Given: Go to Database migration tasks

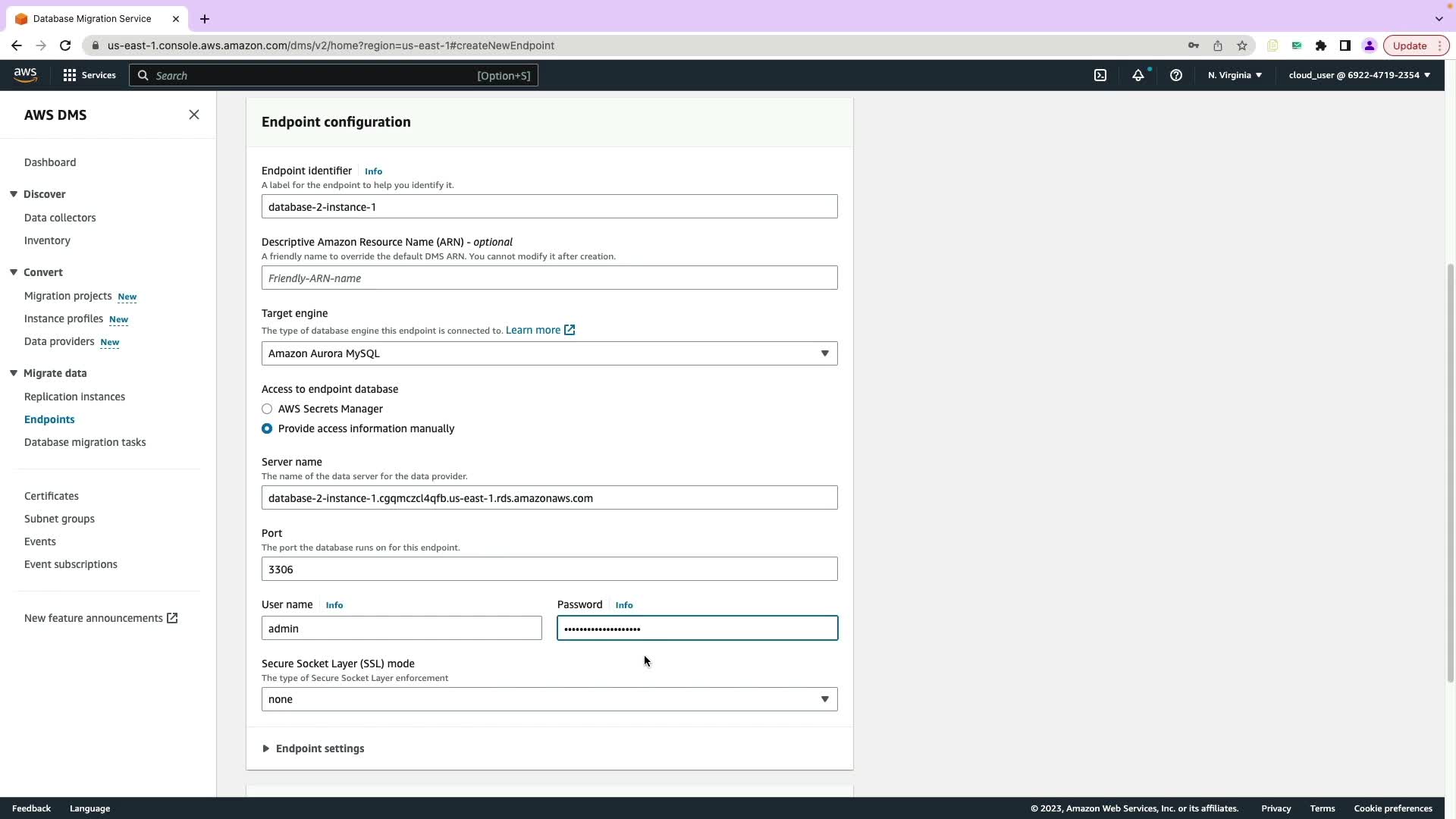Looking at the screenshot, I should [85, 442].
